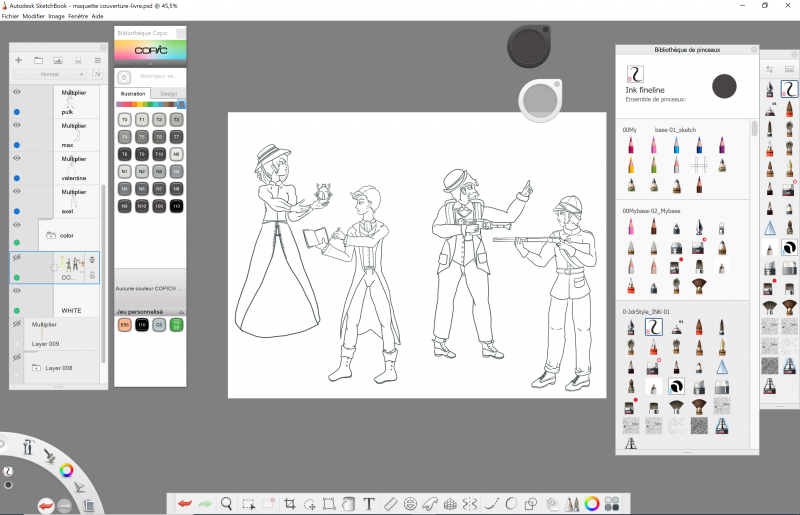
Task: Open the Normal blend mode dropdown
Action: coord(49,74)
